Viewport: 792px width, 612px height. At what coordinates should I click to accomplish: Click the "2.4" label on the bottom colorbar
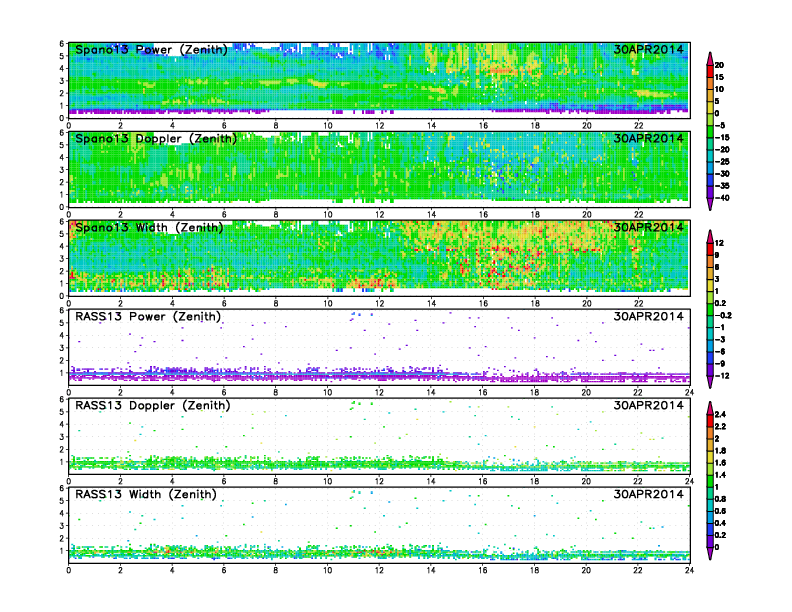click(720, 415)
